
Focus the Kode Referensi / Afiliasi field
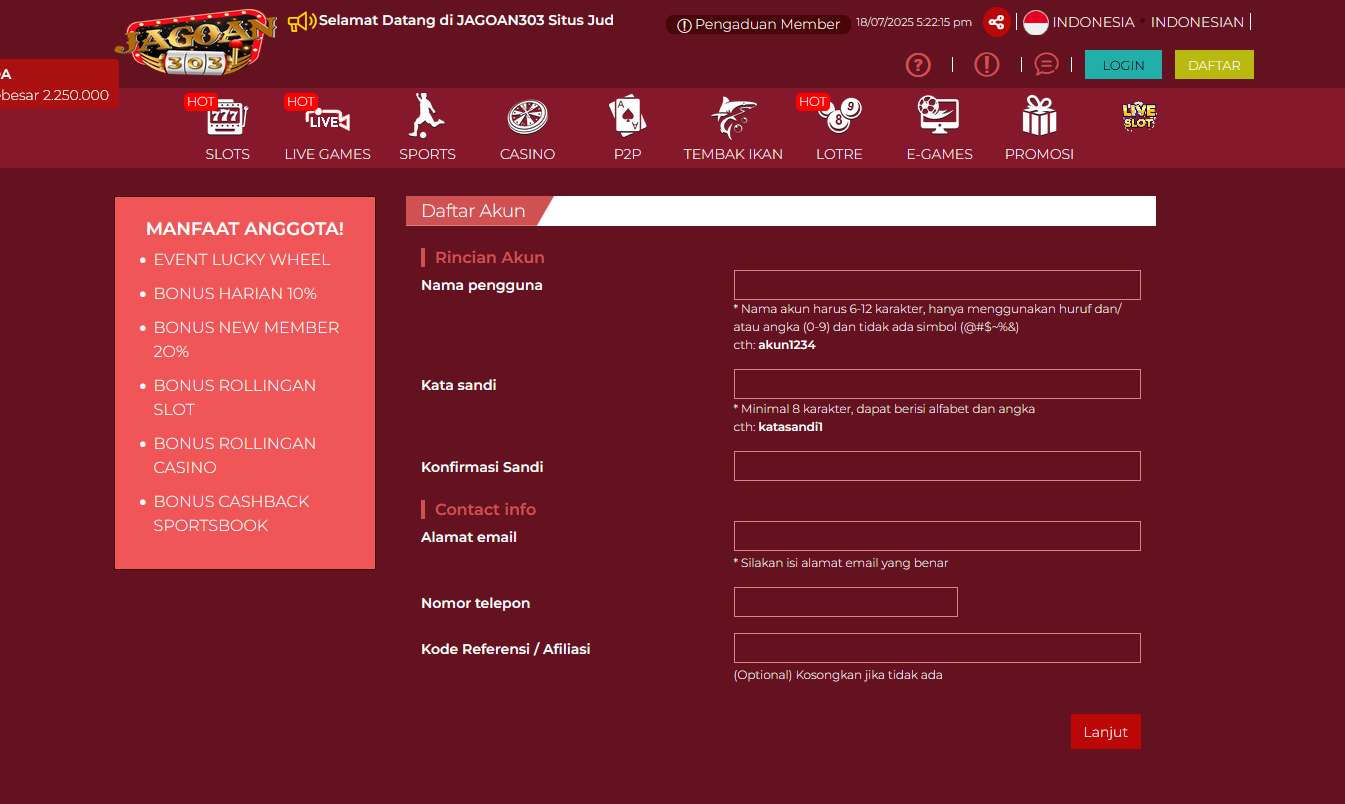tap(937, 648)
